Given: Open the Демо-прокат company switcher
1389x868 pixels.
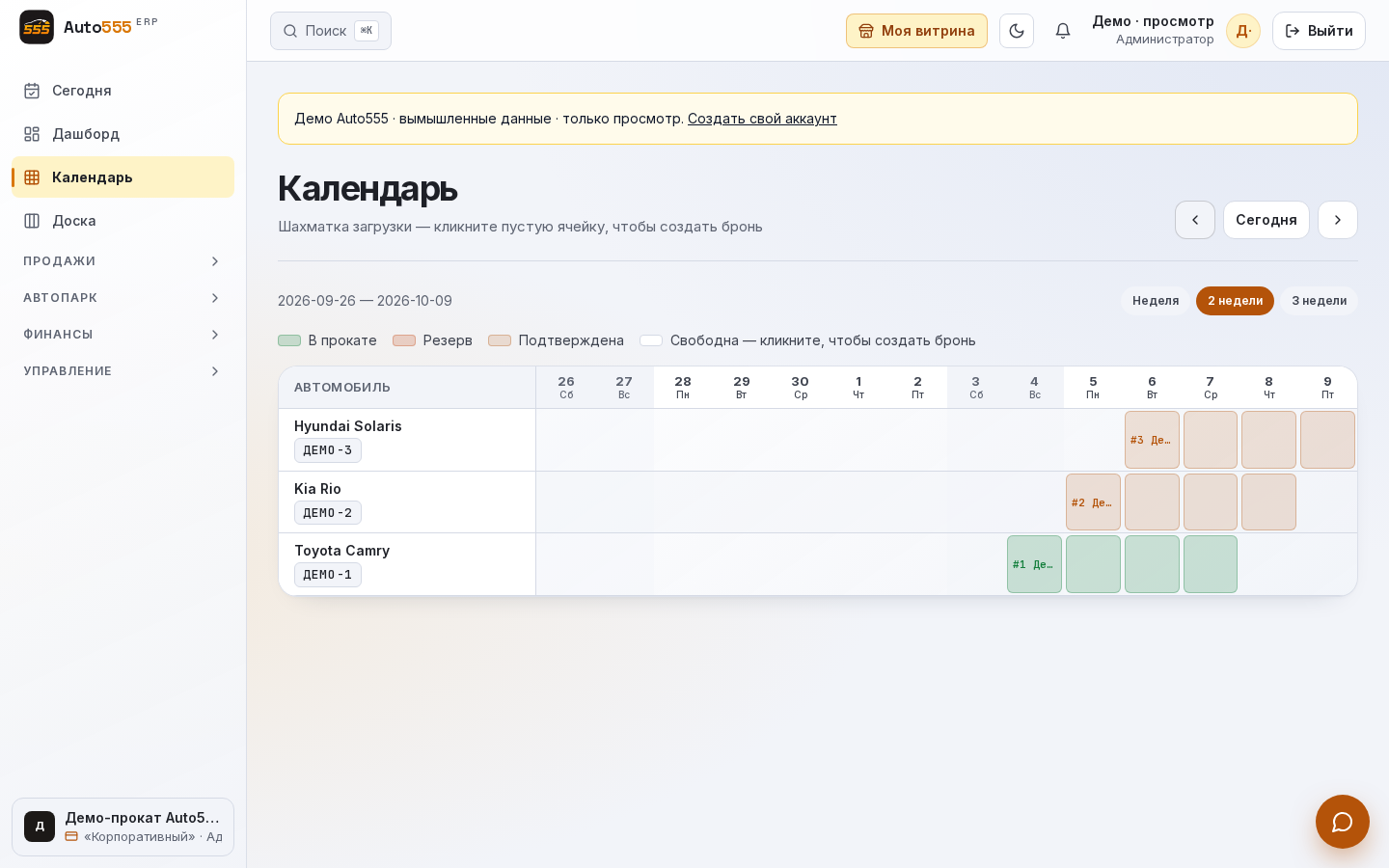Looking at the screenshot, I should (x=123, y=827).
